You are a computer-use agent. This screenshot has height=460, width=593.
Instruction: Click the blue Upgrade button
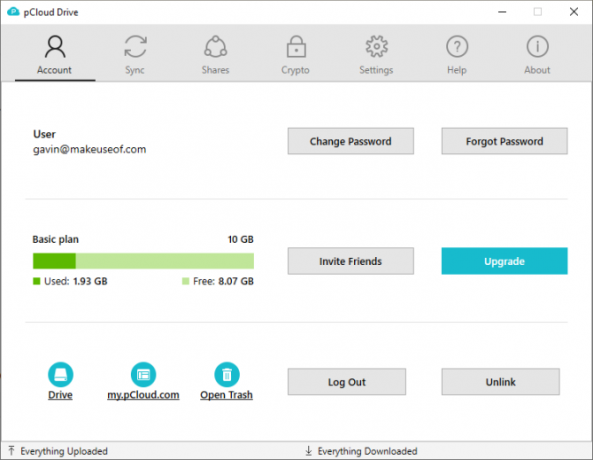point(505,261)
